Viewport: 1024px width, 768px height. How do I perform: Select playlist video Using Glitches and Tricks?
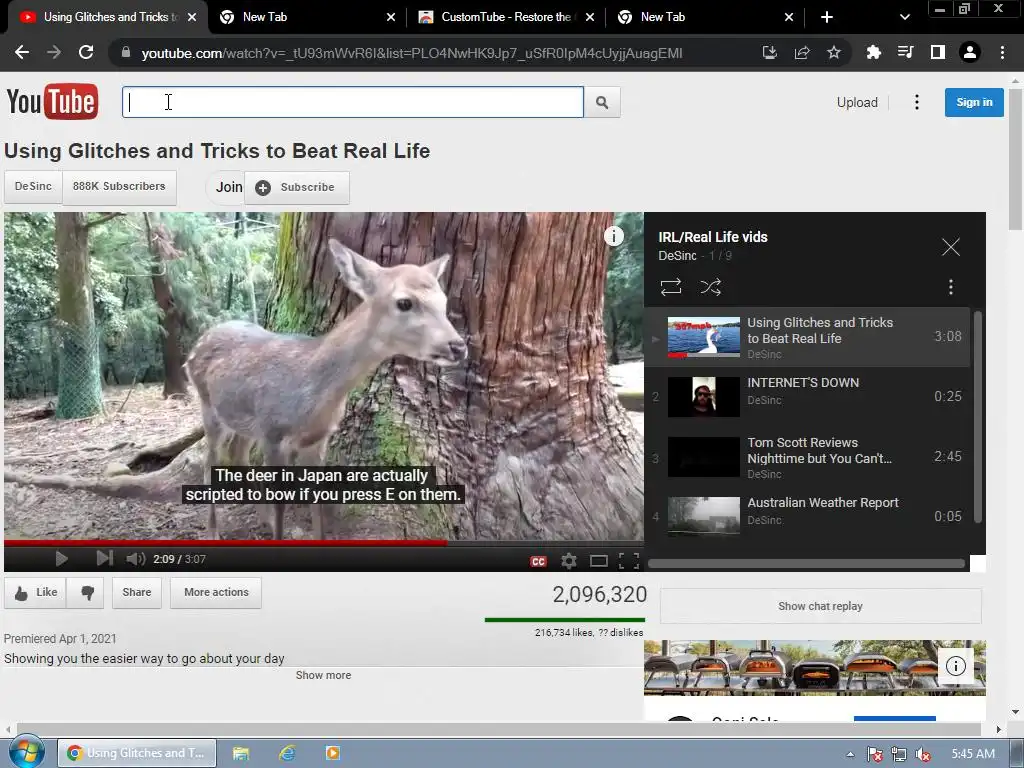[x=807, y=337]
